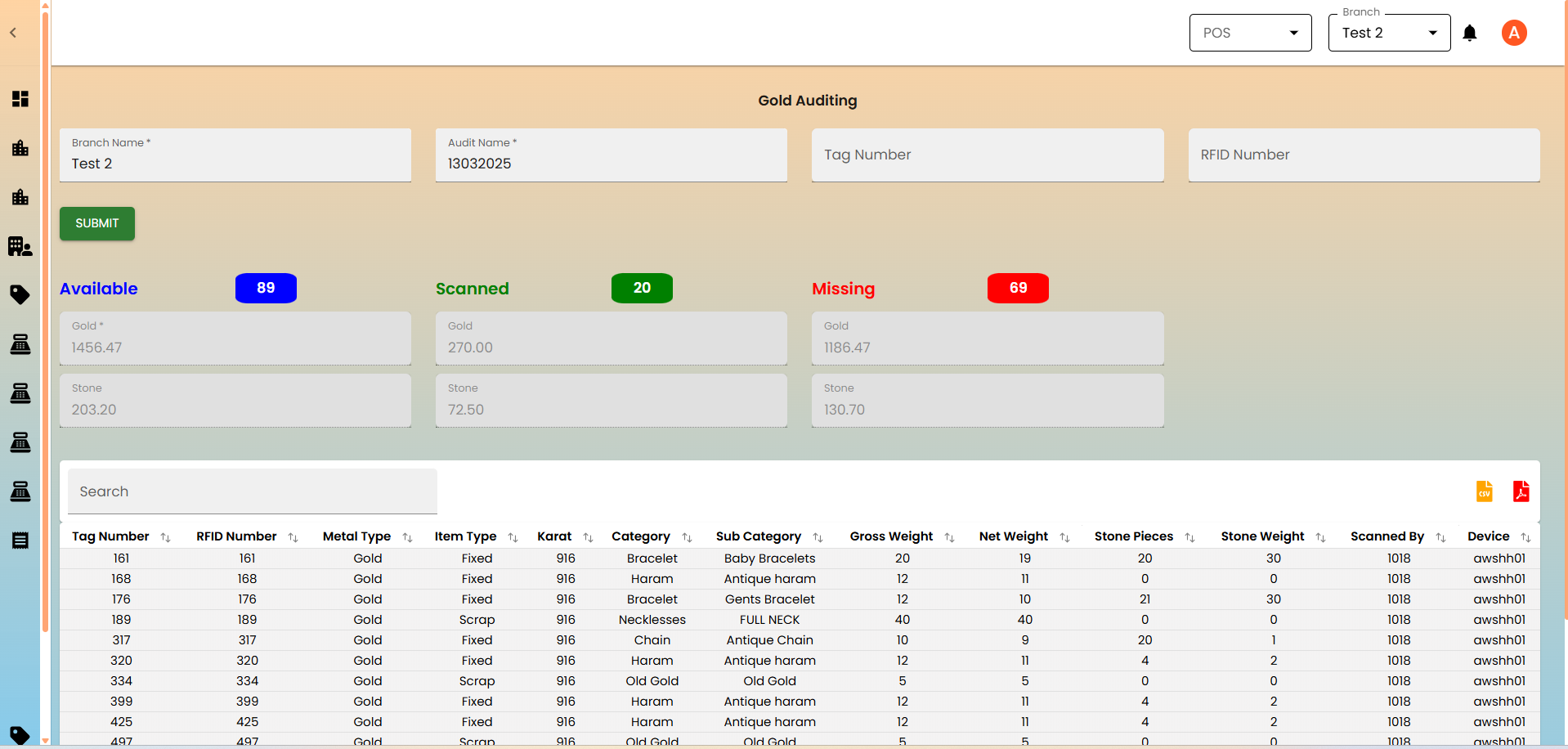Sort by Karat column arrows
Screen dimensions: 1568x749
(588, 537)
